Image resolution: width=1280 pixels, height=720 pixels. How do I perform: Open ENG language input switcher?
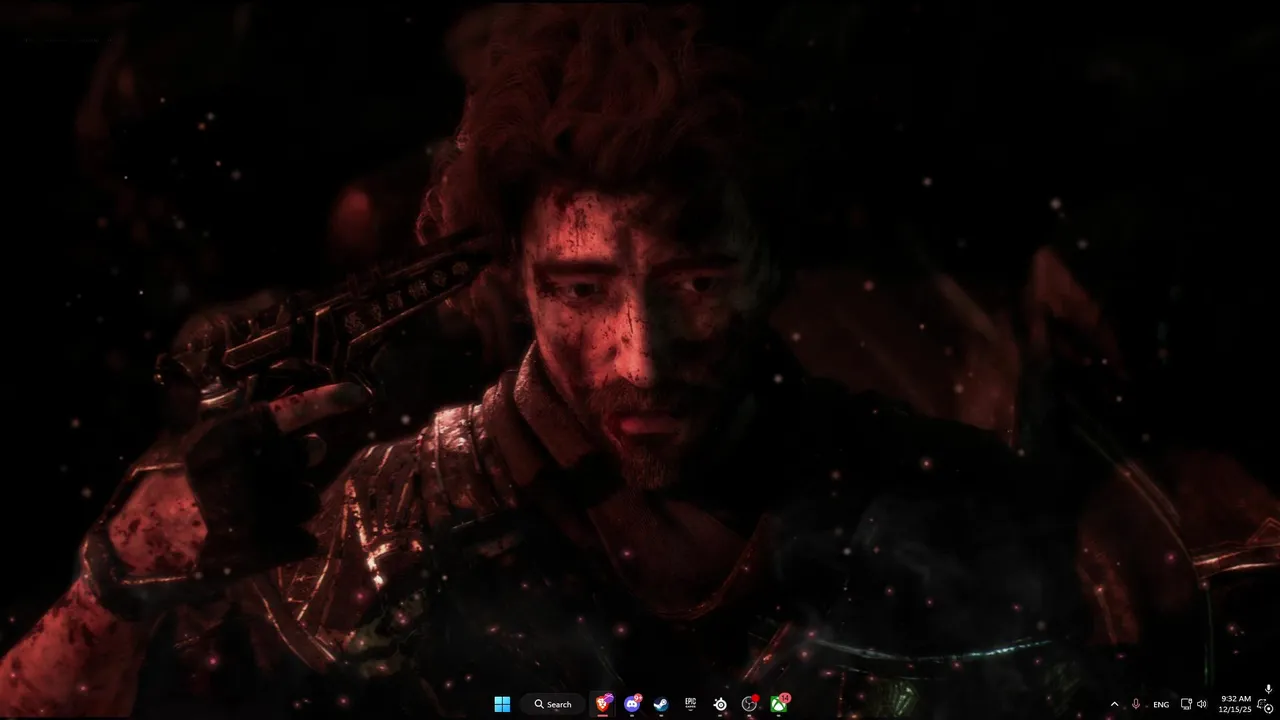coord(1161,705)
